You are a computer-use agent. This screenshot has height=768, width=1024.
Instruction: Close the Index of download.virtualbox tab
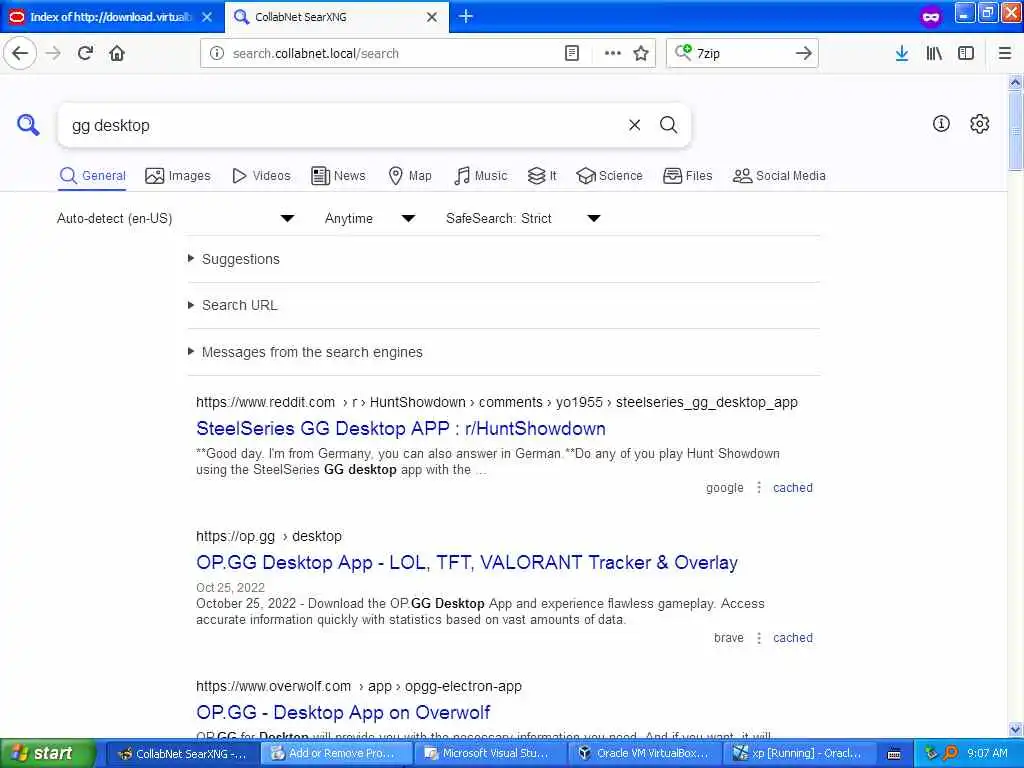207,17
